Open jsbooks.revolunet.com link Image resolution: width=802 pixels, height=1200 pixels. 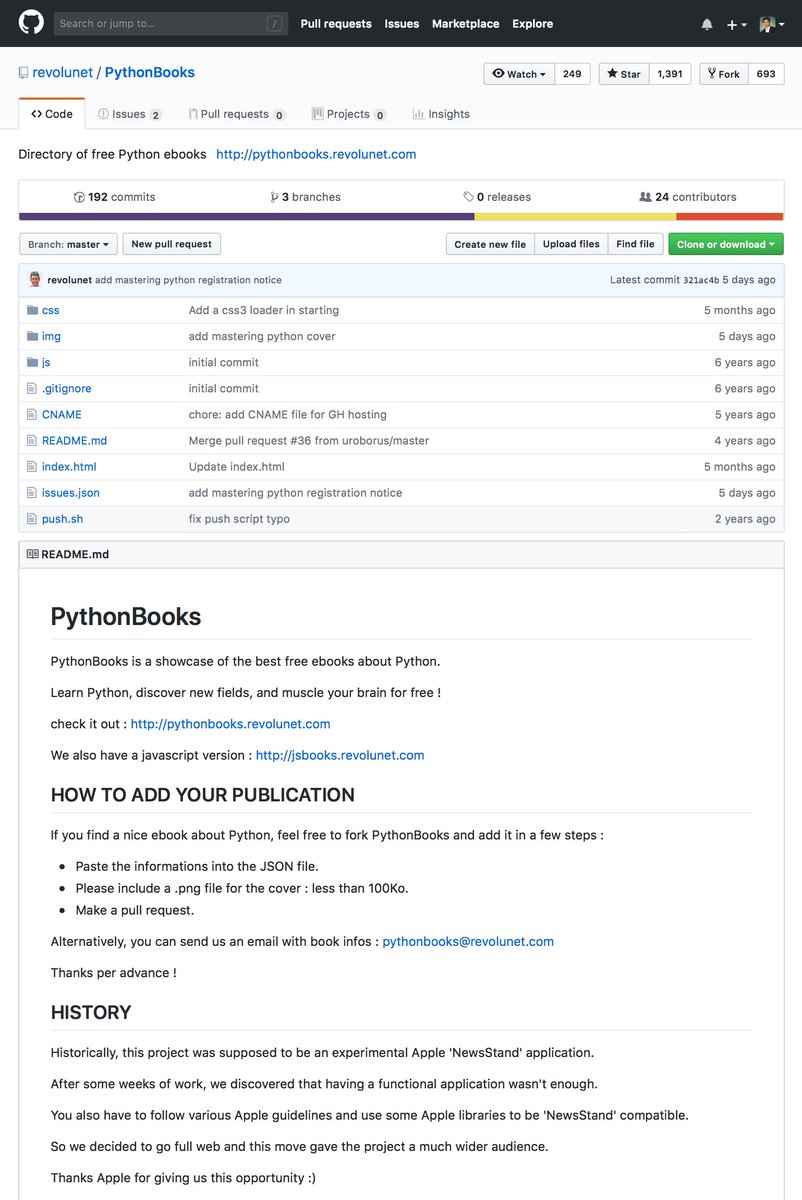[340, 755]
